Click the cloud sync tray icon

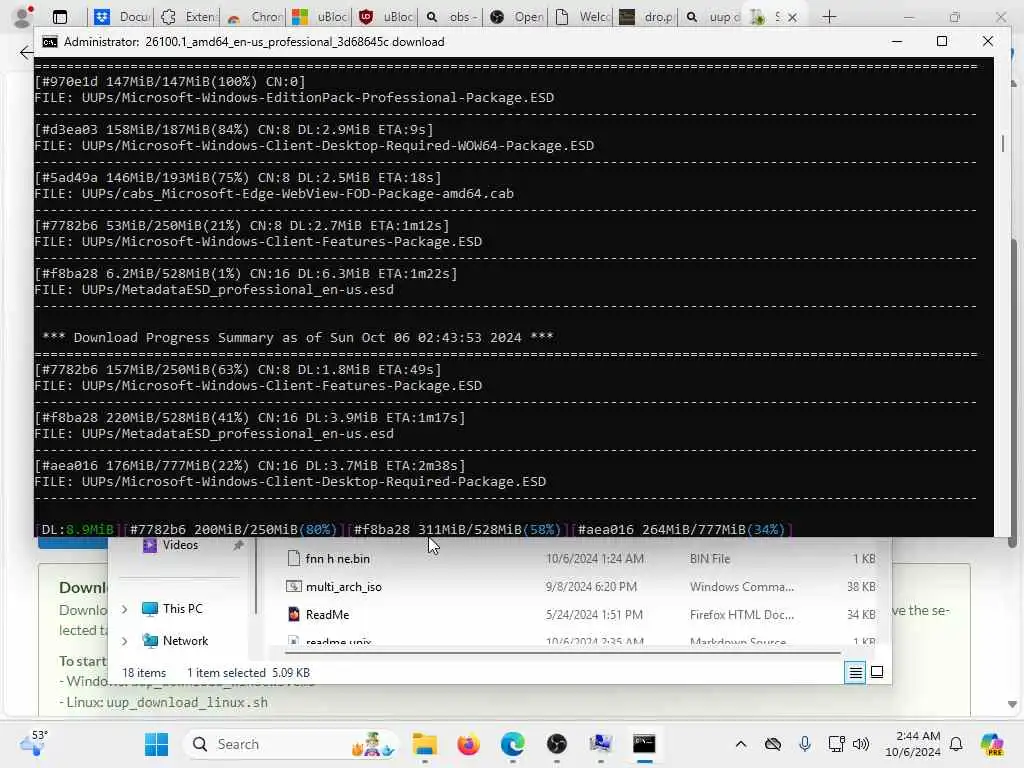click(773, 744)
